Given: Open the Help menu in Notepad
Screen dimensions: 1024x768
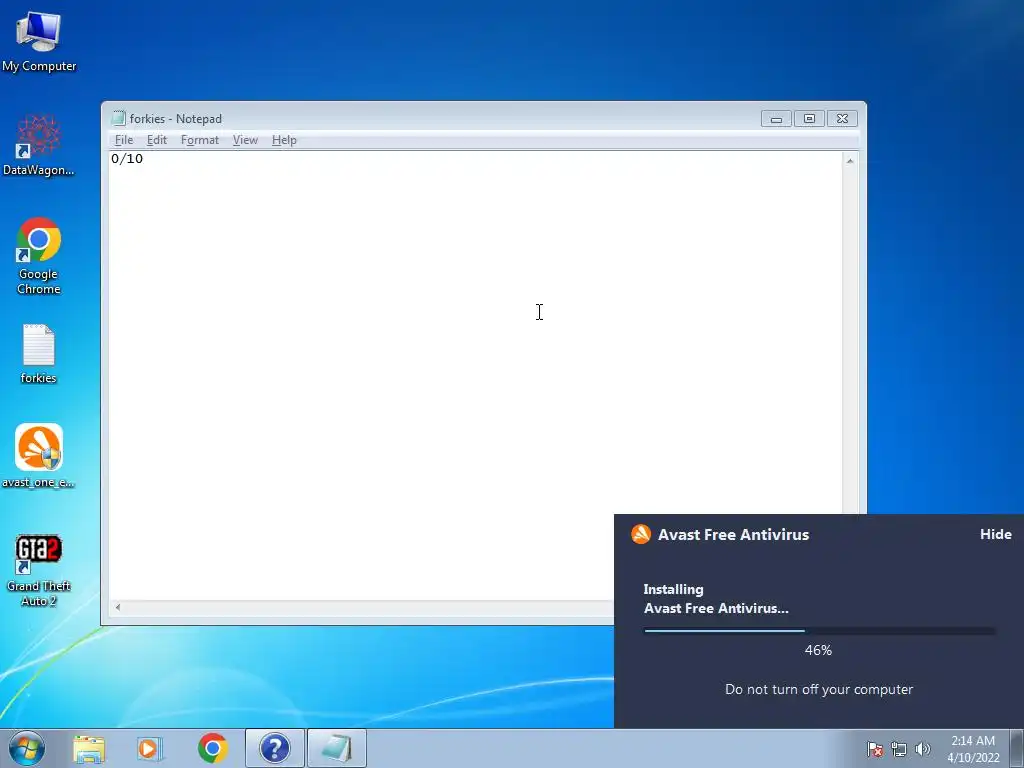Looking at the screenshot, I should pos(284,140).
